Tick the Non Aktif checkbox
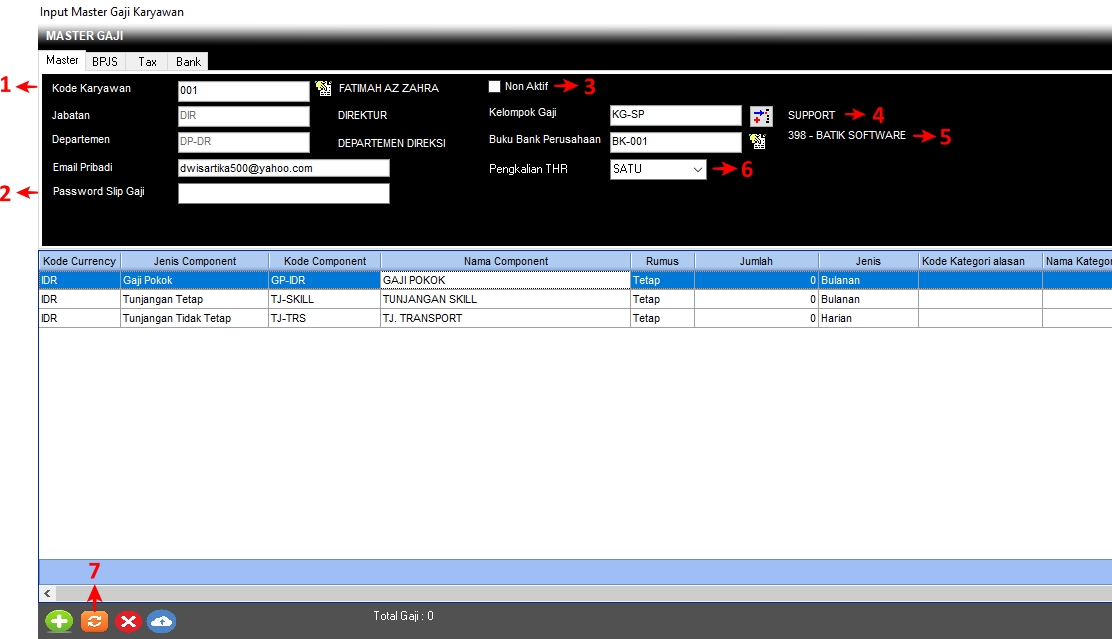 [494, 87]
